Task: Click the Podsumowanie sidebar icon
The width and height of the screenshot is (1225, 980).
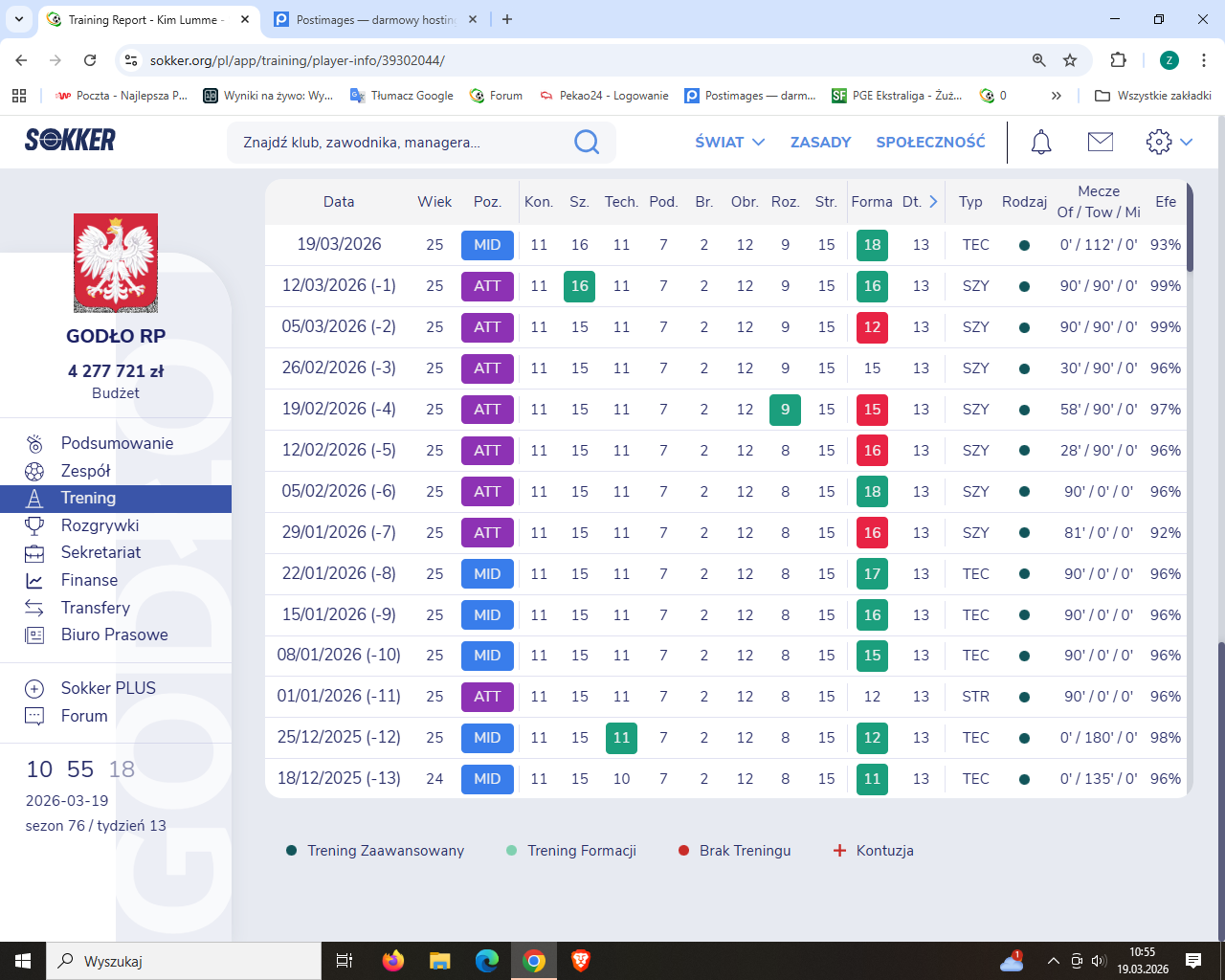Action: click(34, 443)
